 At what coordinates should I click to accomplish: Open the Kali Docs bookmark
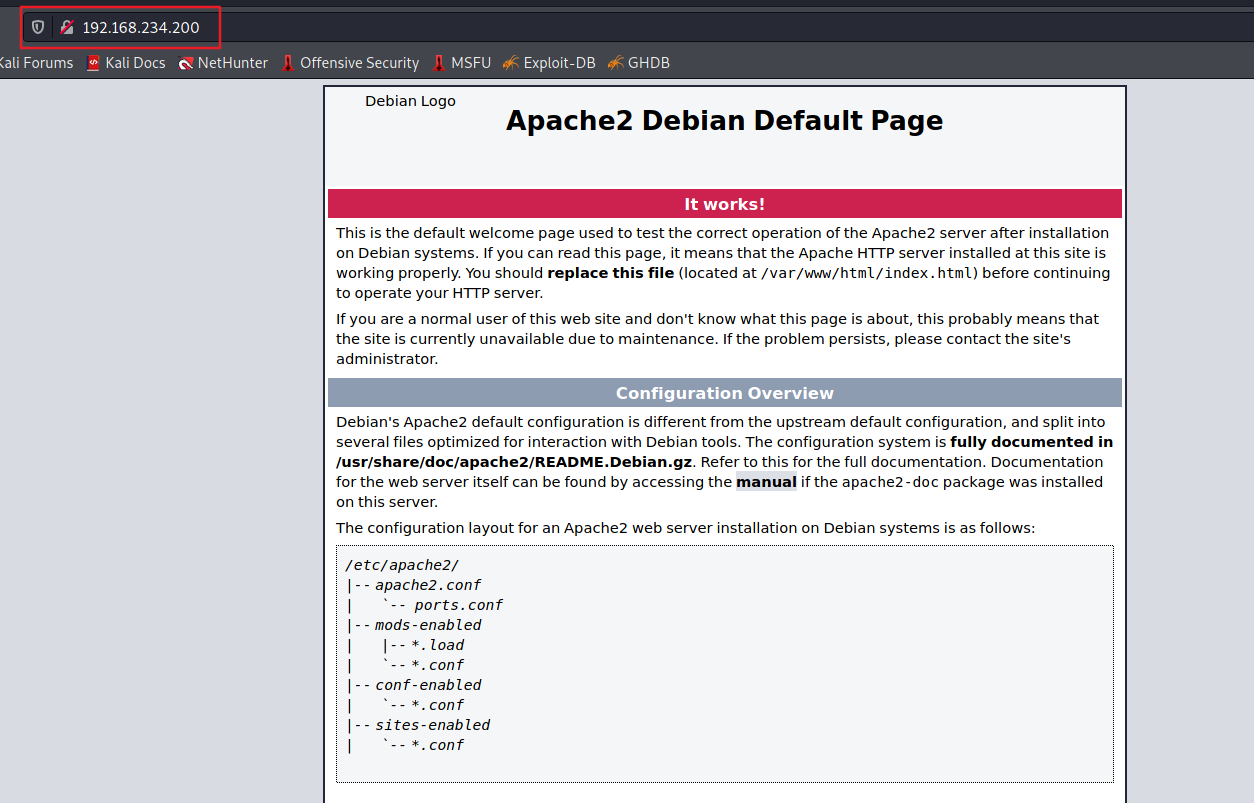[x=126, y=63]
